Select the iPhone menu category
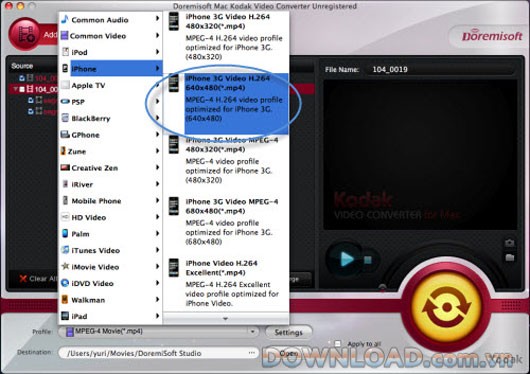 click(x=111, y=68)
